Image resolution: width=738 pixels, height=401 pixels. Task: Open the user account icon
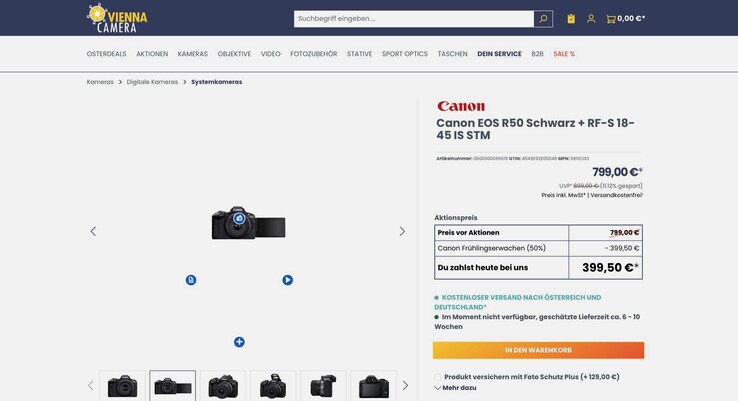pos(591,19)
